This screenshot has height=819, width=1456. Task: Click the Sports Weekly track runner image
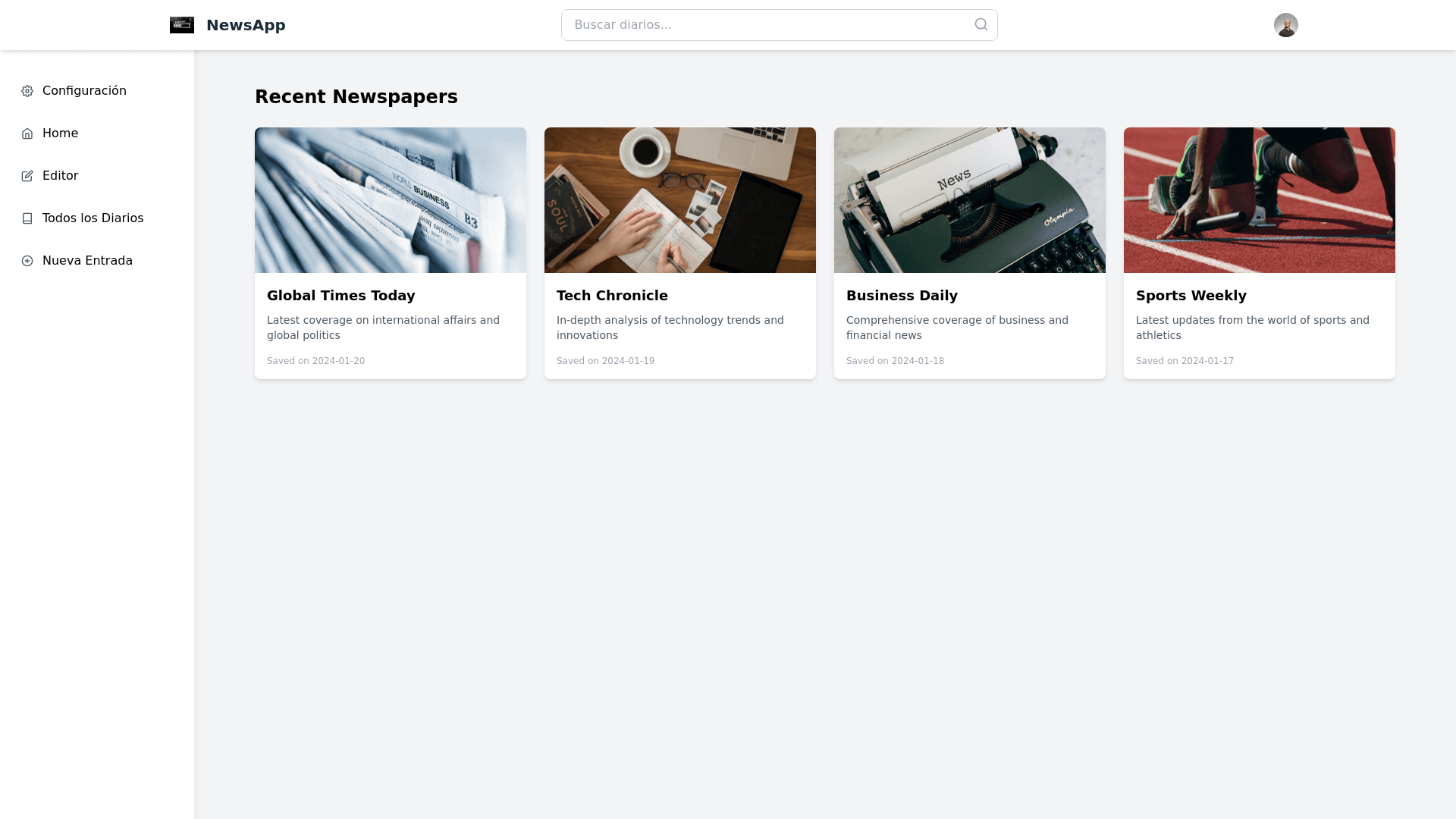pyautogui.click(x=1259, y=200)
